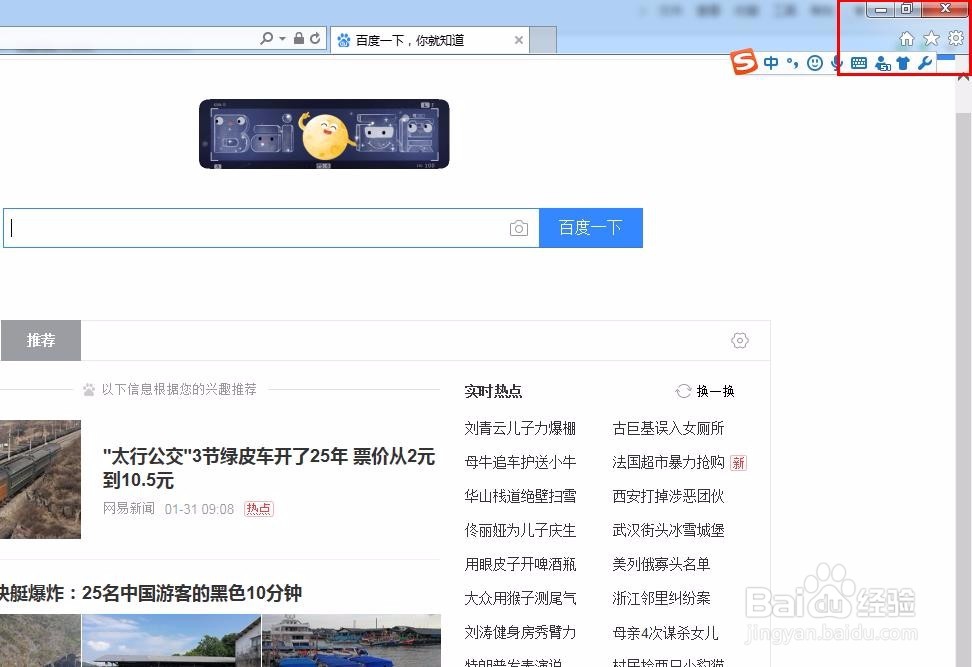
Task: Open hot topic 大众用猴子测尾气
Action: 520,598
